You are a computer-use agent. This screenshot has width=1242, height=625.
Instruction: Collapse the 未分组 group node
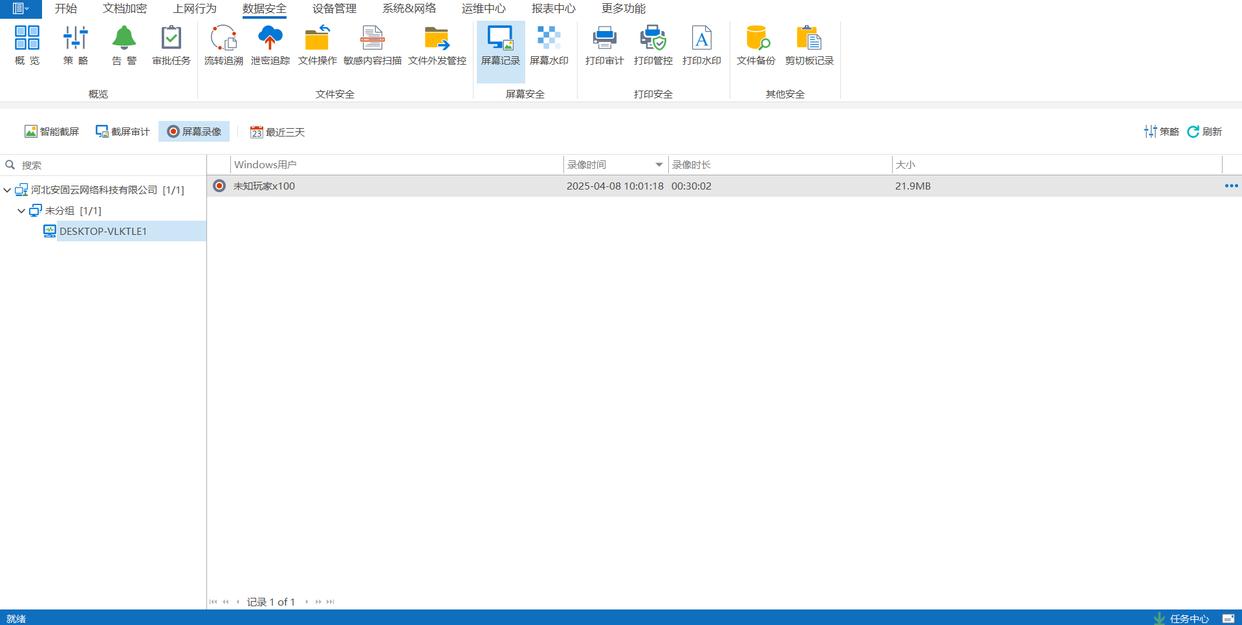[21, 211]
